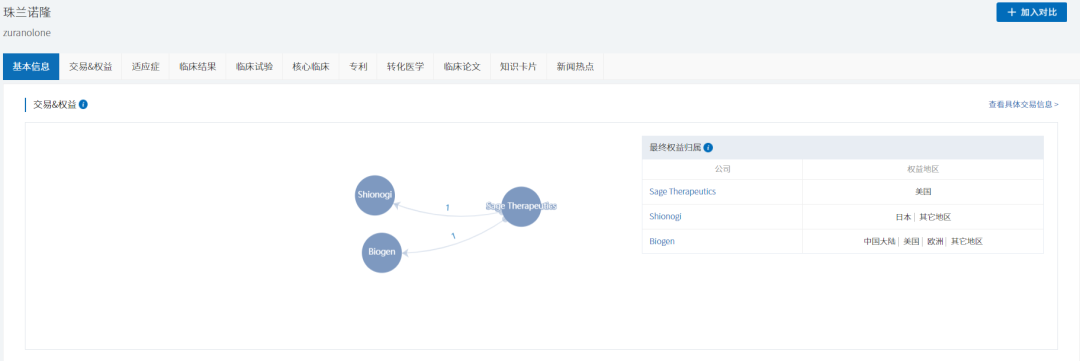Click 欧洲 region in Biogen row
The width and height of the screenshot is (1080, 361).
(935, 242)
